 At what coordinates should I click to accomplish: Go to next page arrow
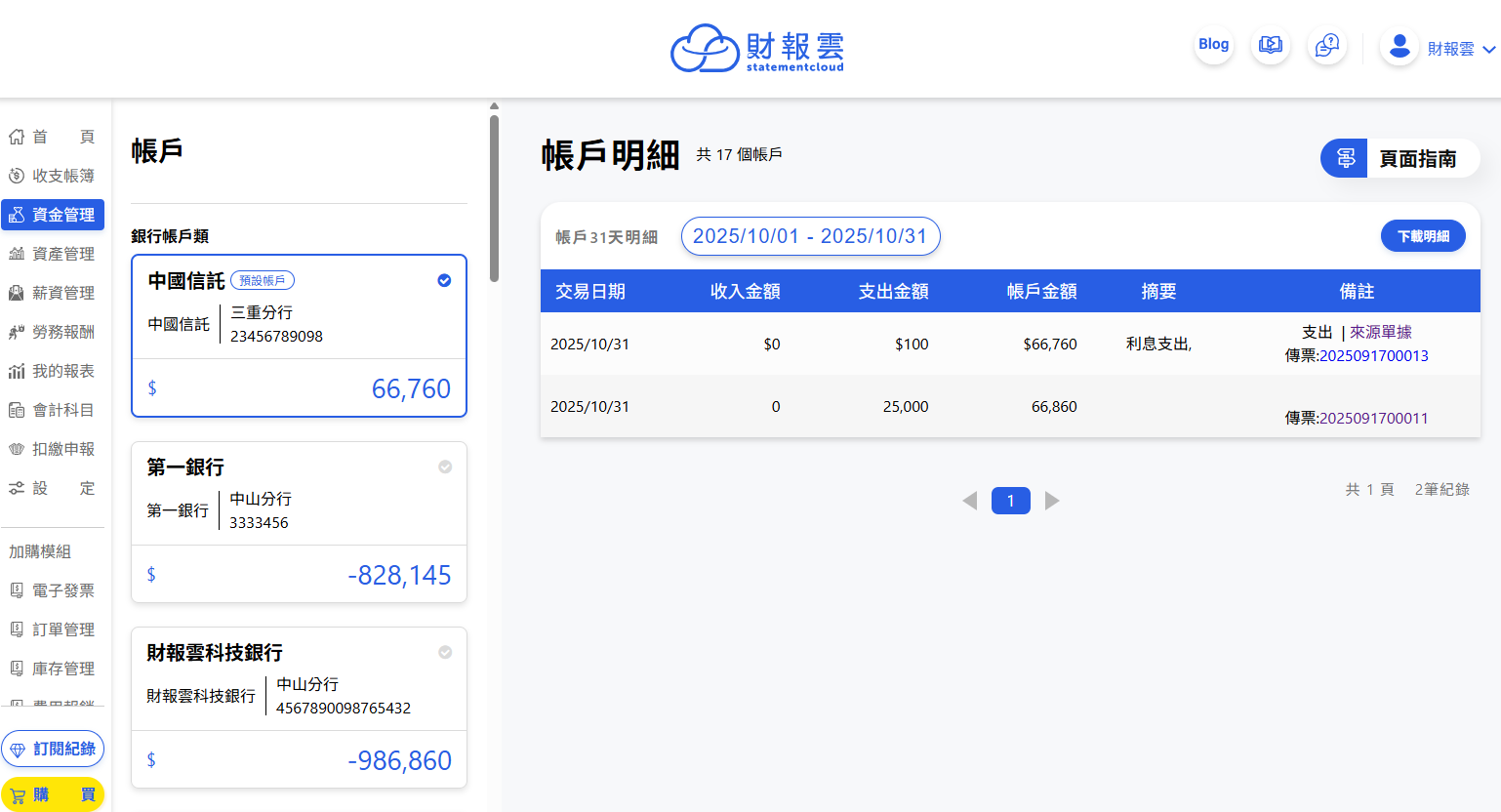1052,501
